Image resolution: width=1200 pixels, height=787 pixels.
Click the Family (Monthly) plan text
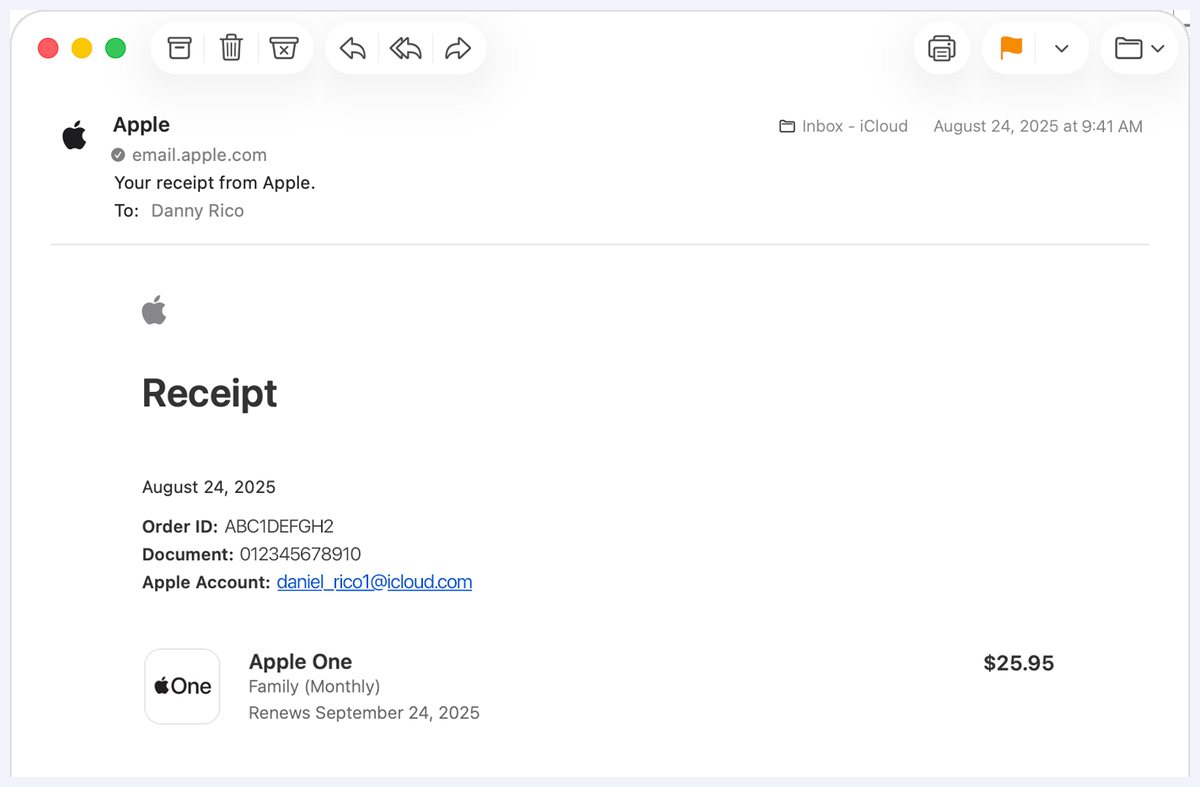coord(314,687)
